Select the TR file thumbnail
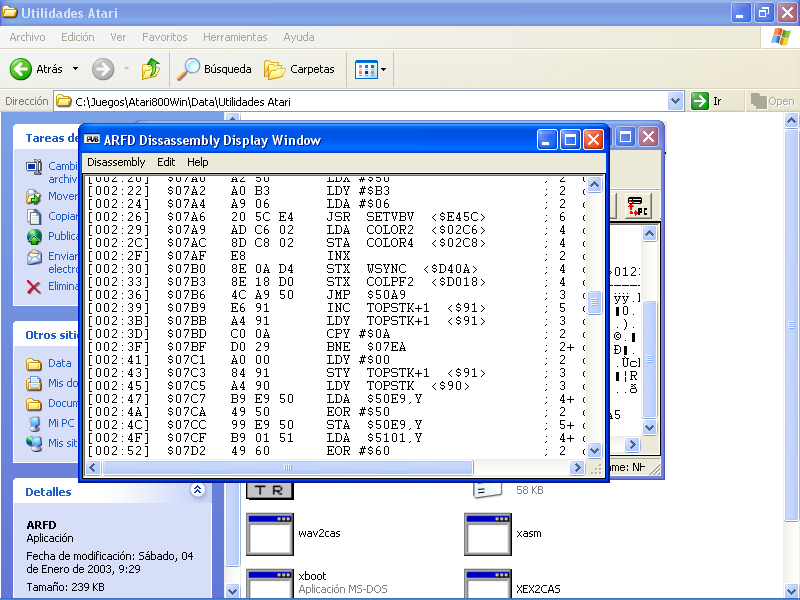Viewport: 800px width, 600px height. pos(270,491)
